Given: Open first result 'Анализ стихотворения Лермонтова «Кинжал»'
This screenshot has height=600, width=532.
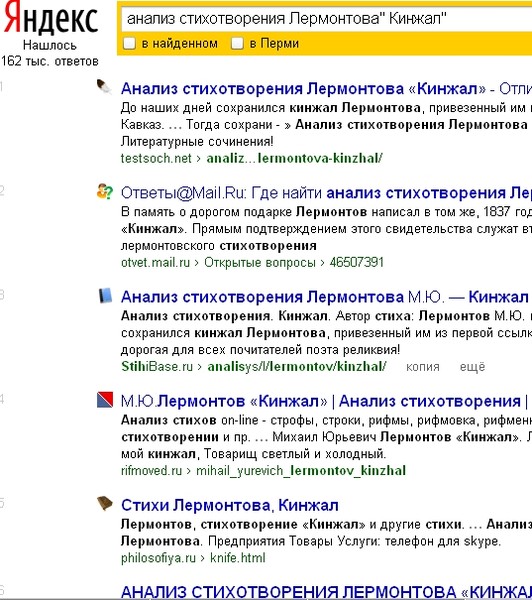Looking at the screenshot, I should [326, 89].
